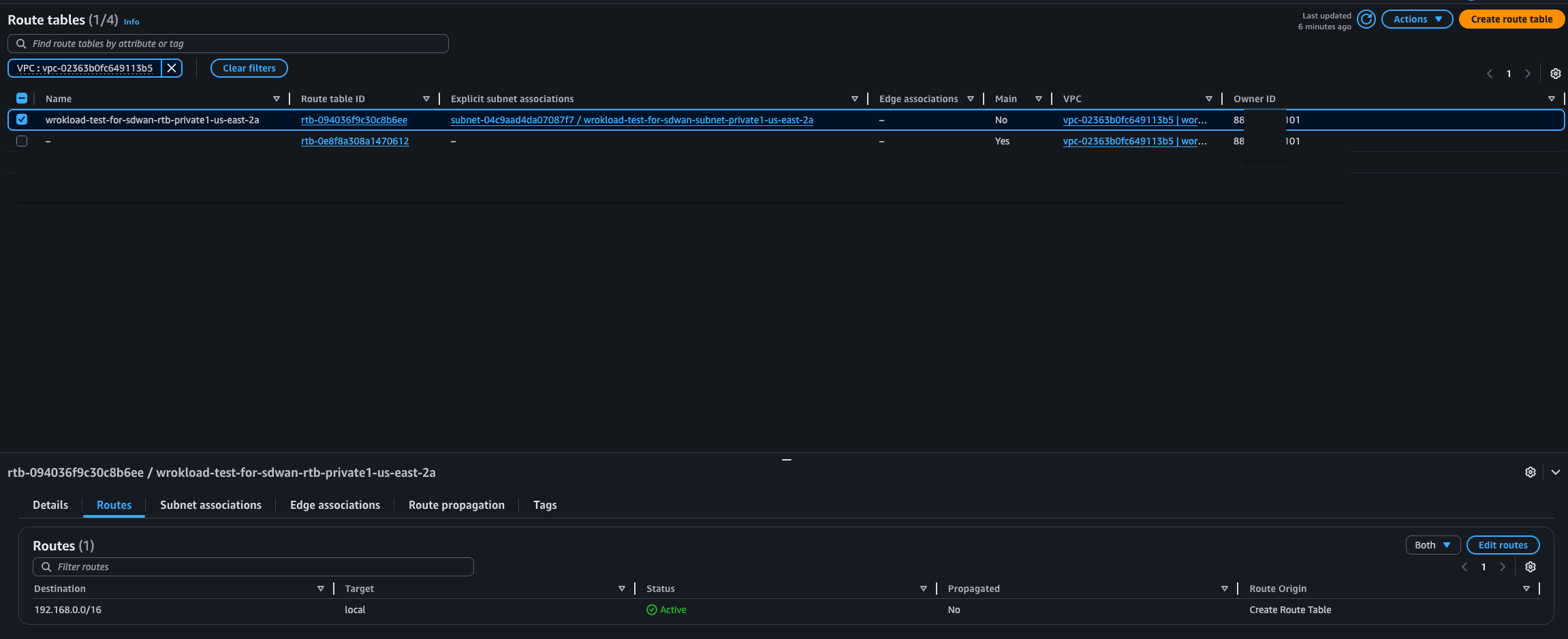This screenshot has height=639, width=1568.
Task: Remove the VPC filter token
Action: click(x=172, y=68)
